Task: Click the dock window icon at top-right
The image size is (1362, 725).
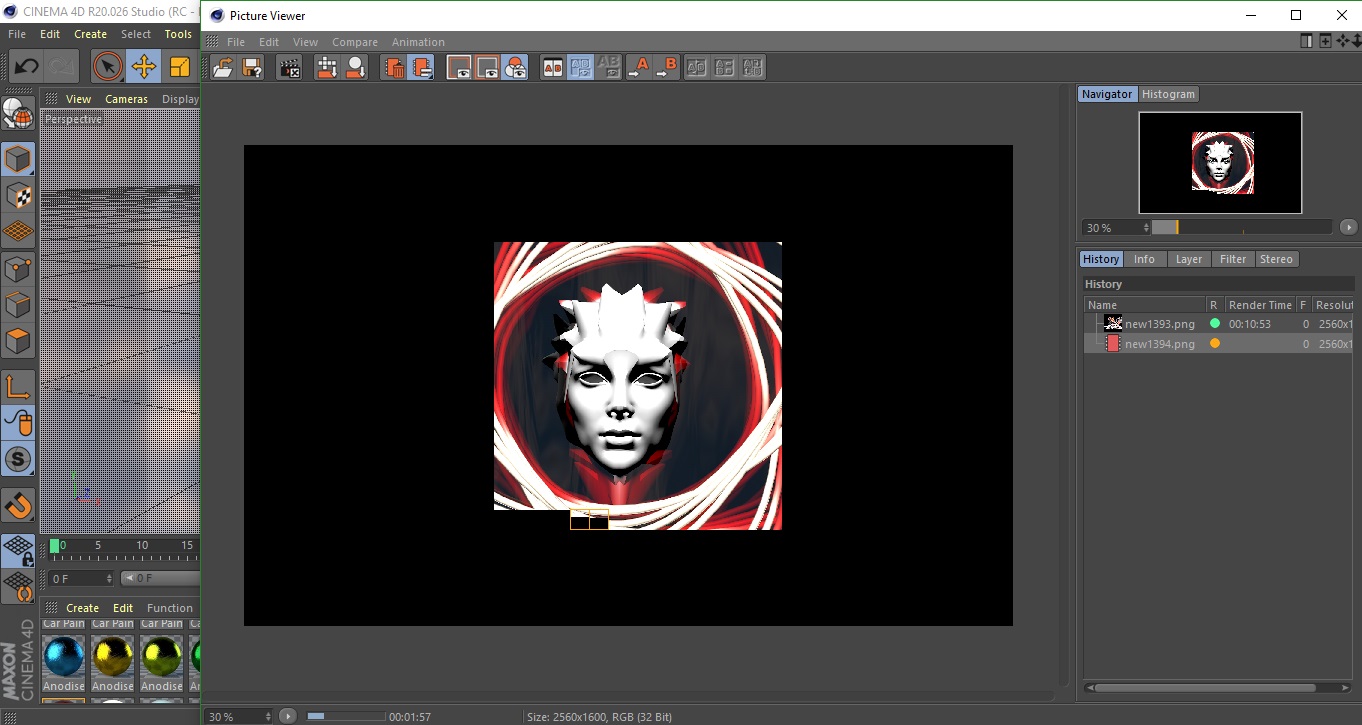Action: (x=1306, y=41)
